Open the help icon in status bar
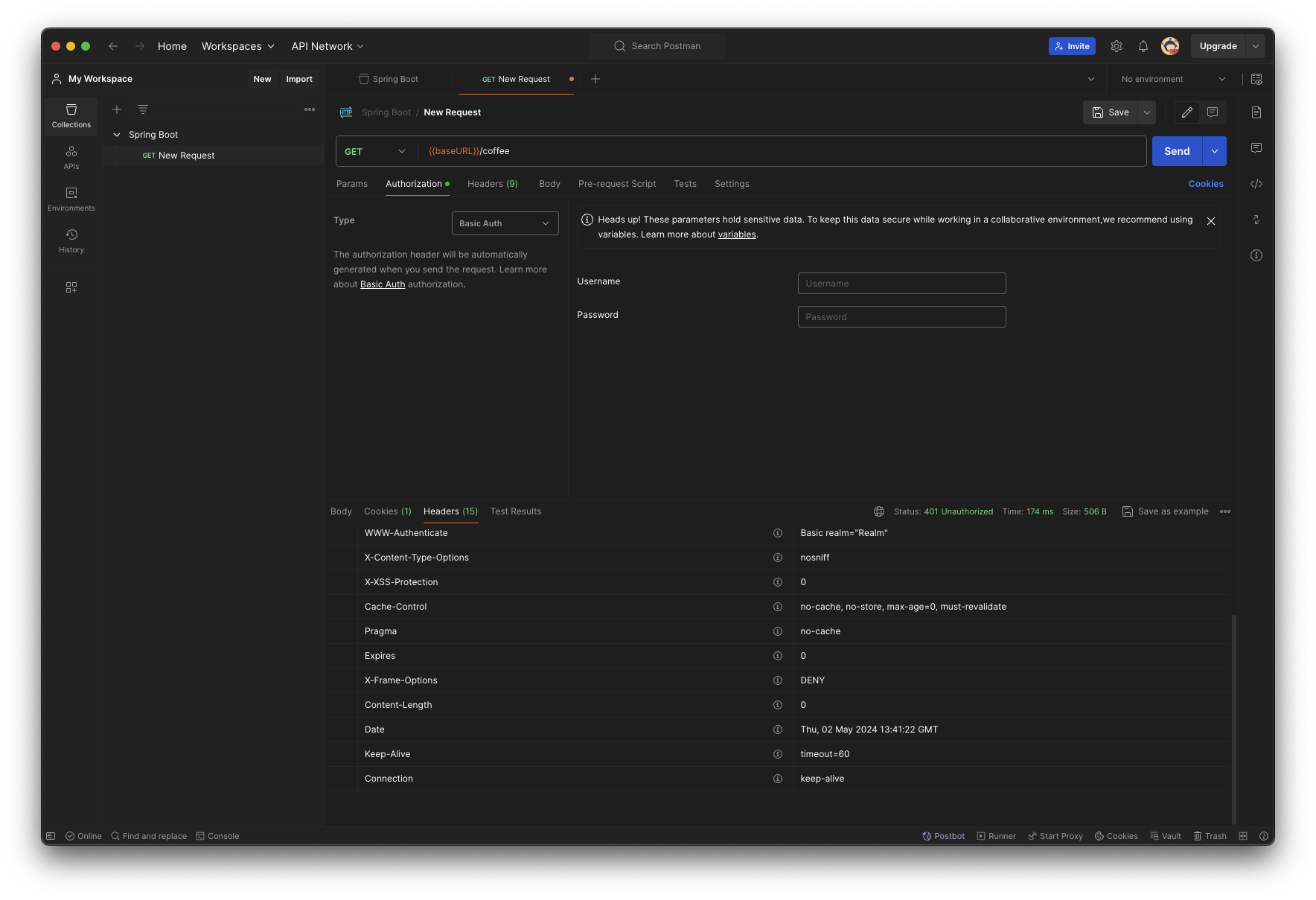1316x900 pixels. 1264,836
